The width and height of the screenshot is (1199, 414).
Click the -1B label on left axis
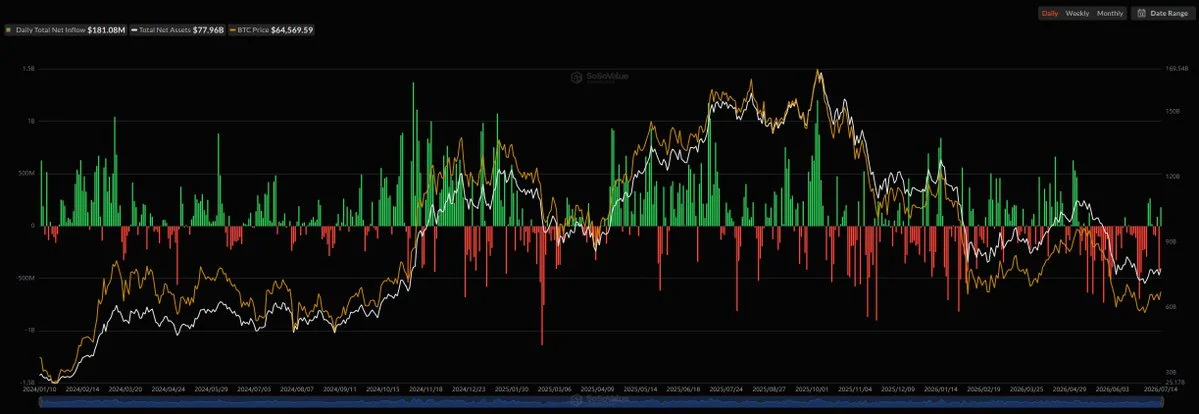point(29,330)
